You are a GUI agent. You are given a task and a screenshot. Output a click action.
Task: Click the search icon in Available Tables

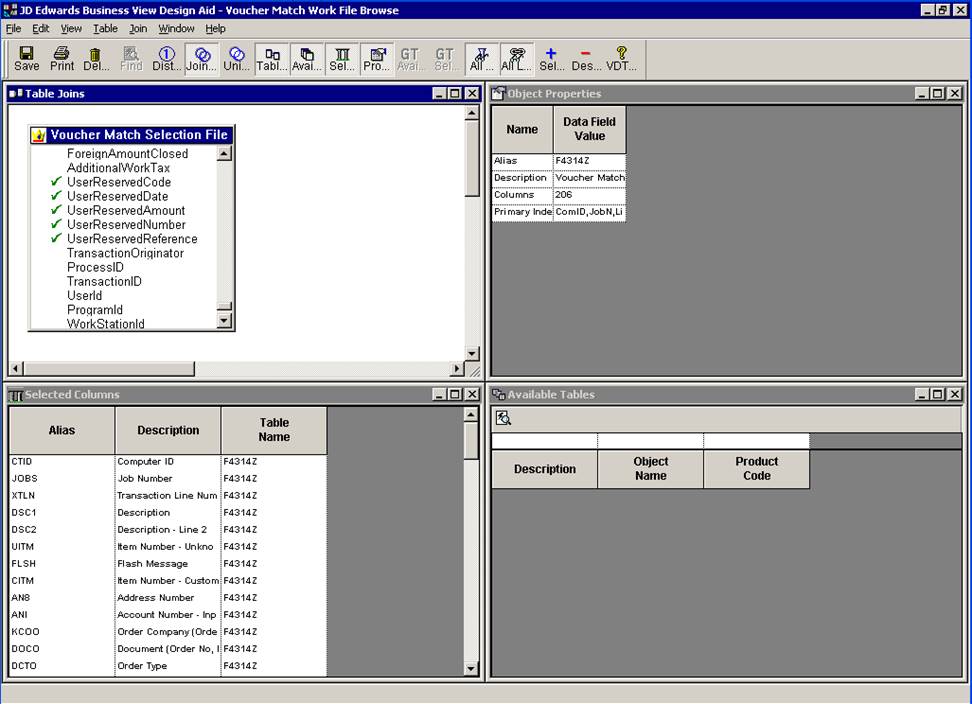point(503,418)
